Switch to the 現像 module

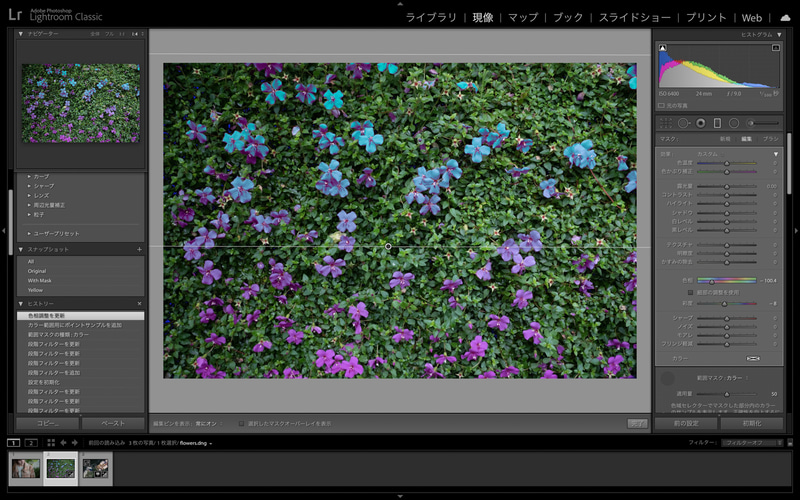click(x=483, y=18)
